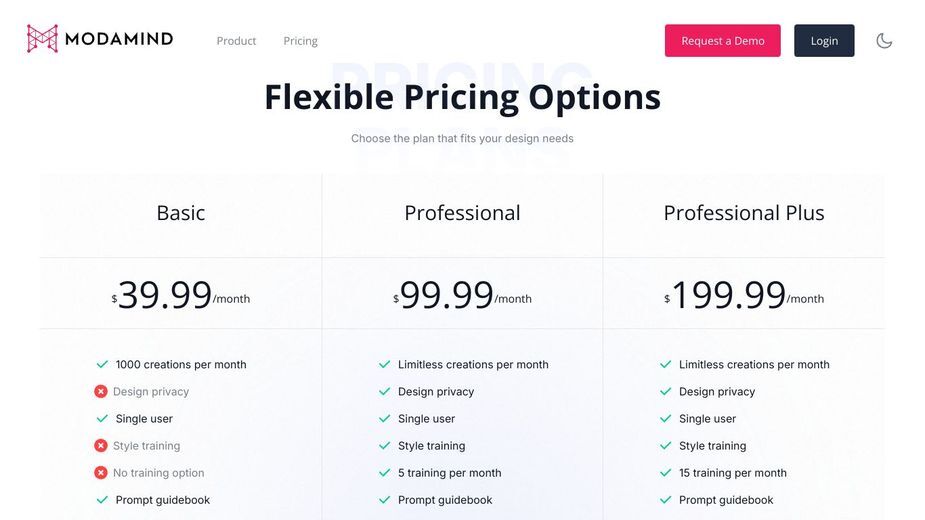The height and width of the screenshot is (520, 925).
Task: Click the Login button
Action: tap(824, 41)
